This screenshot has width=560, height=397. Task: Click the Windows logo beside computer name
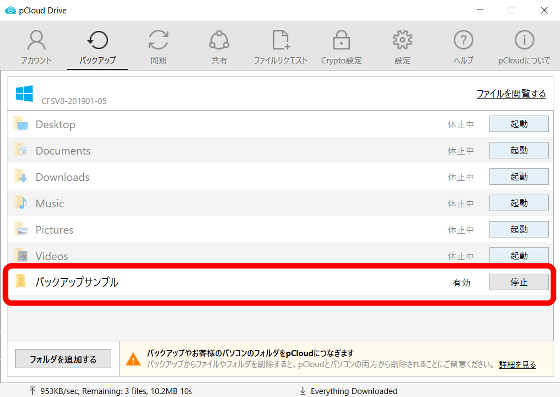click(24, 93)
